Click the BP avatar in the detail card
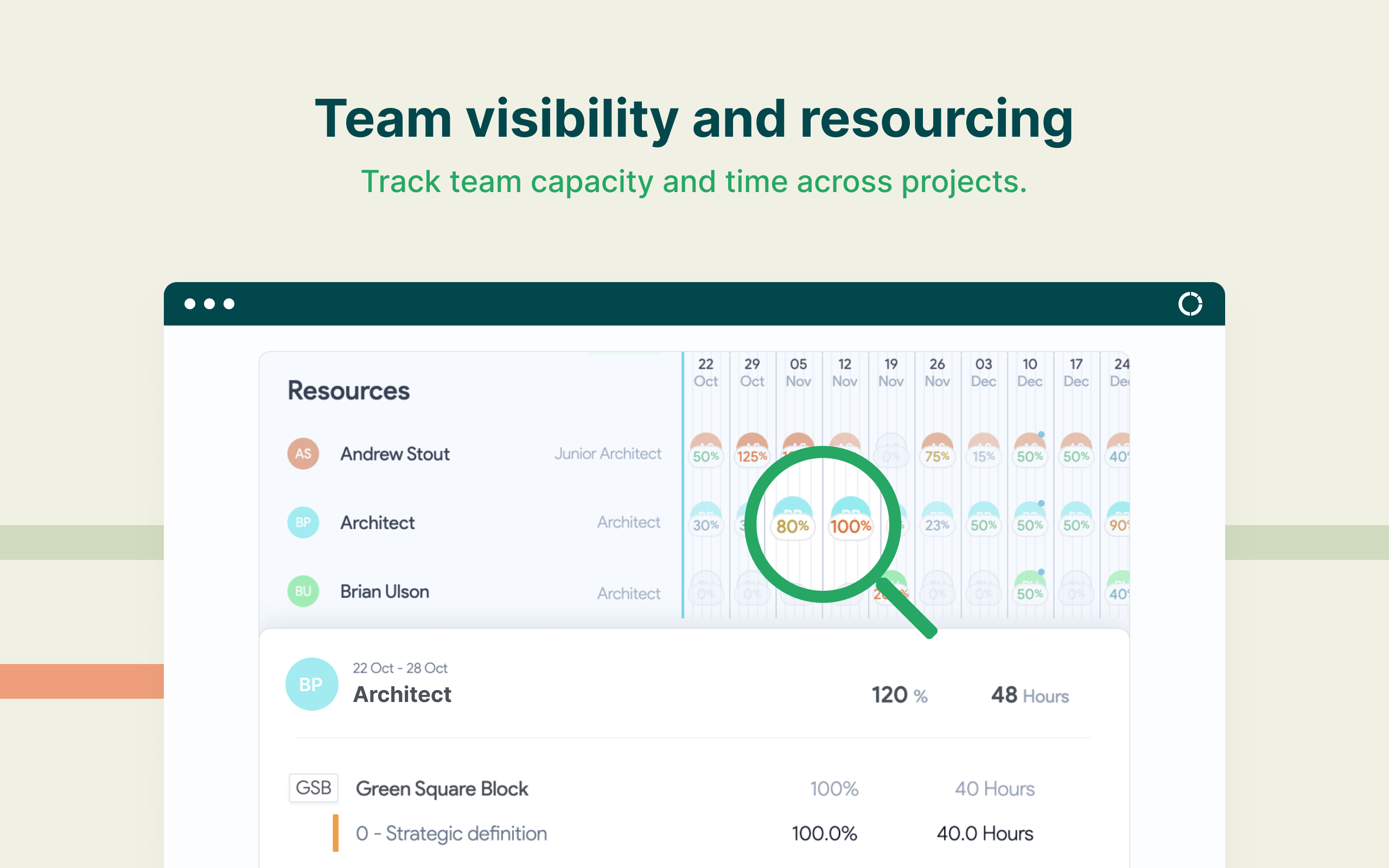The width and height of the screenshot is (1389, 868). point(311,684)
